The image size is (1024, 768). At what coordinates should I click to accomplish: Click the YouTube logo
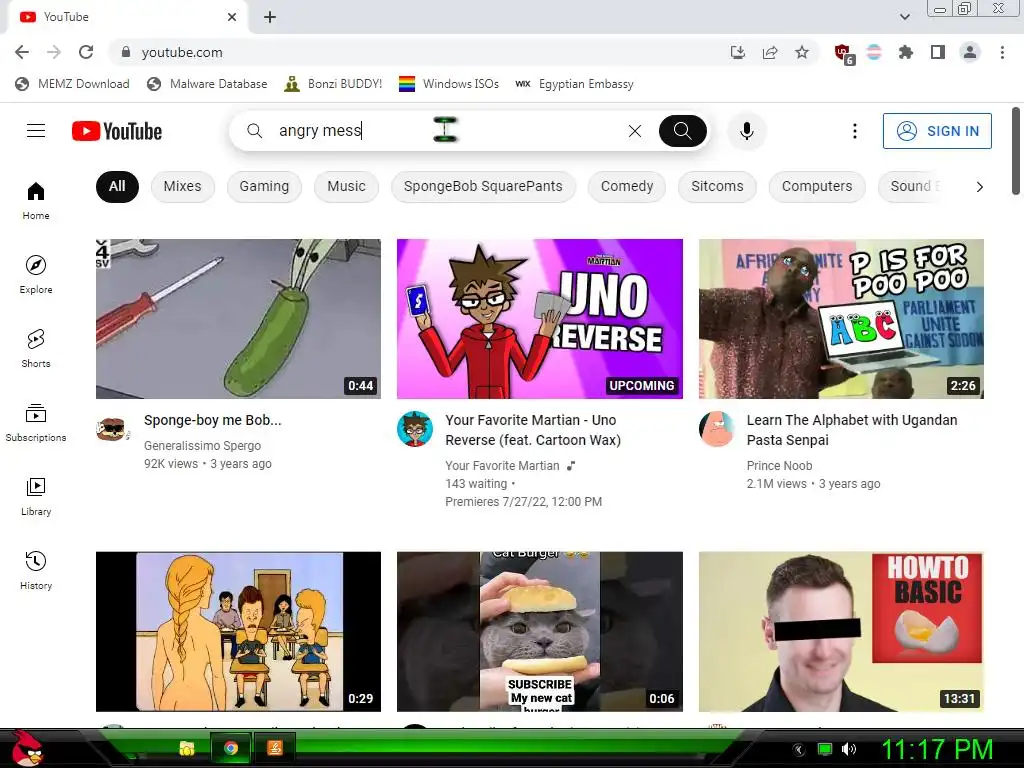click(x=117, y=131)
